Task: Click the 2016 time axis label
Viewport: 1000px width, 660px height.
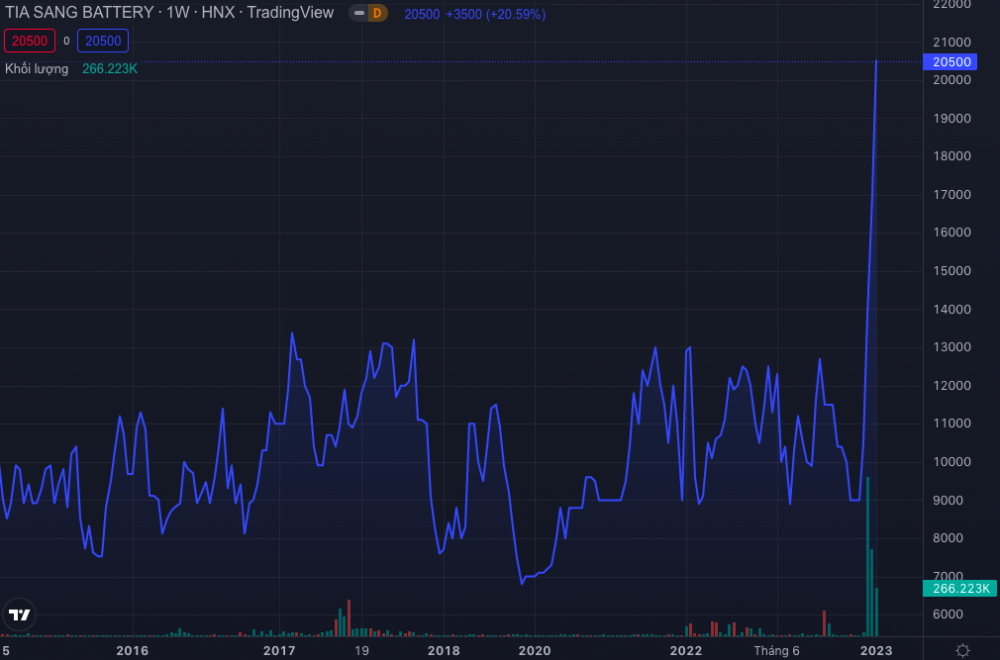Action: tap(132, 650)
